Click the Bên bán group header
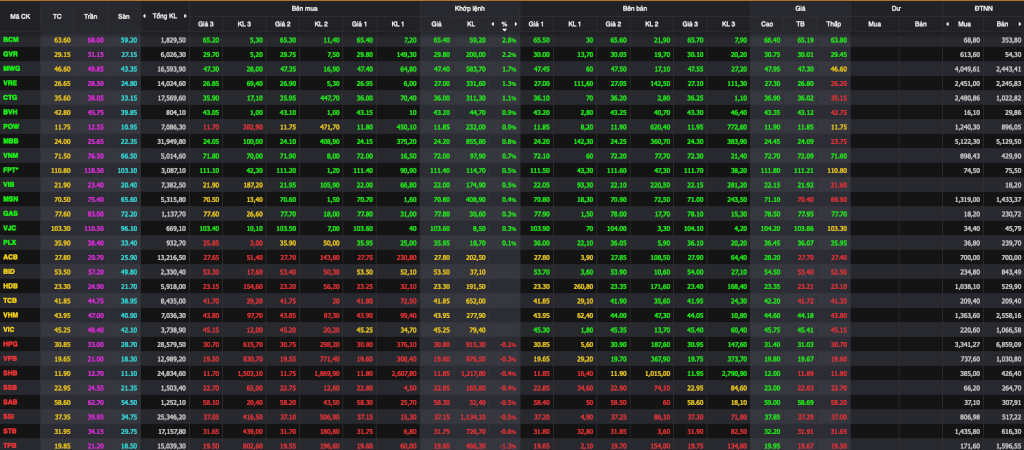Viewport: 1024px width, 450px height. click(635, 8)
